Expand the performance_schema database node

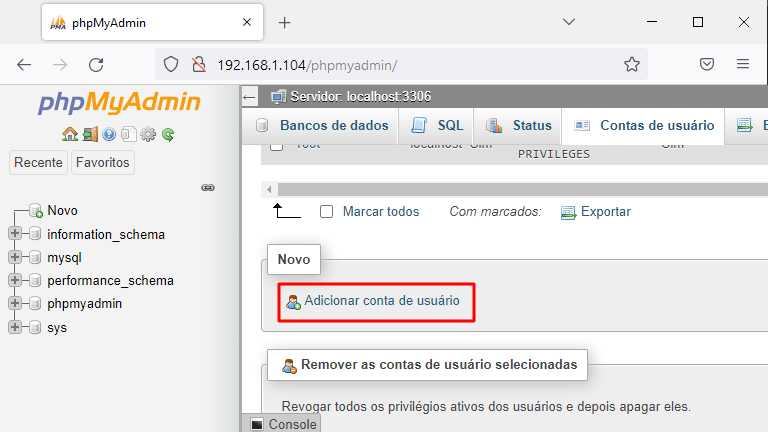(15, 280)
